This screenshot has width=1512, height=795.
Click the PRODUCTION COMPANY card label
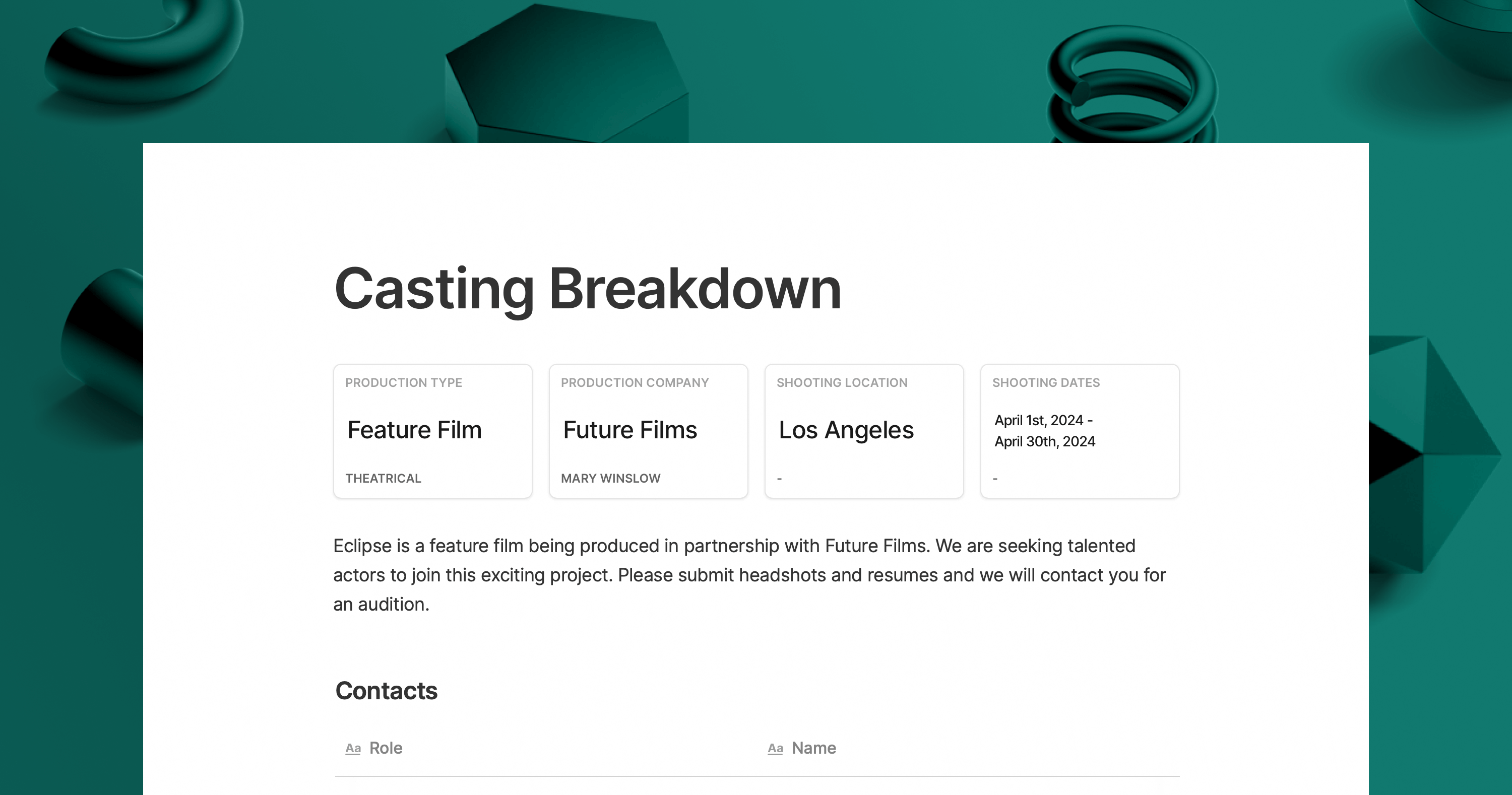(x=635, y=382)
